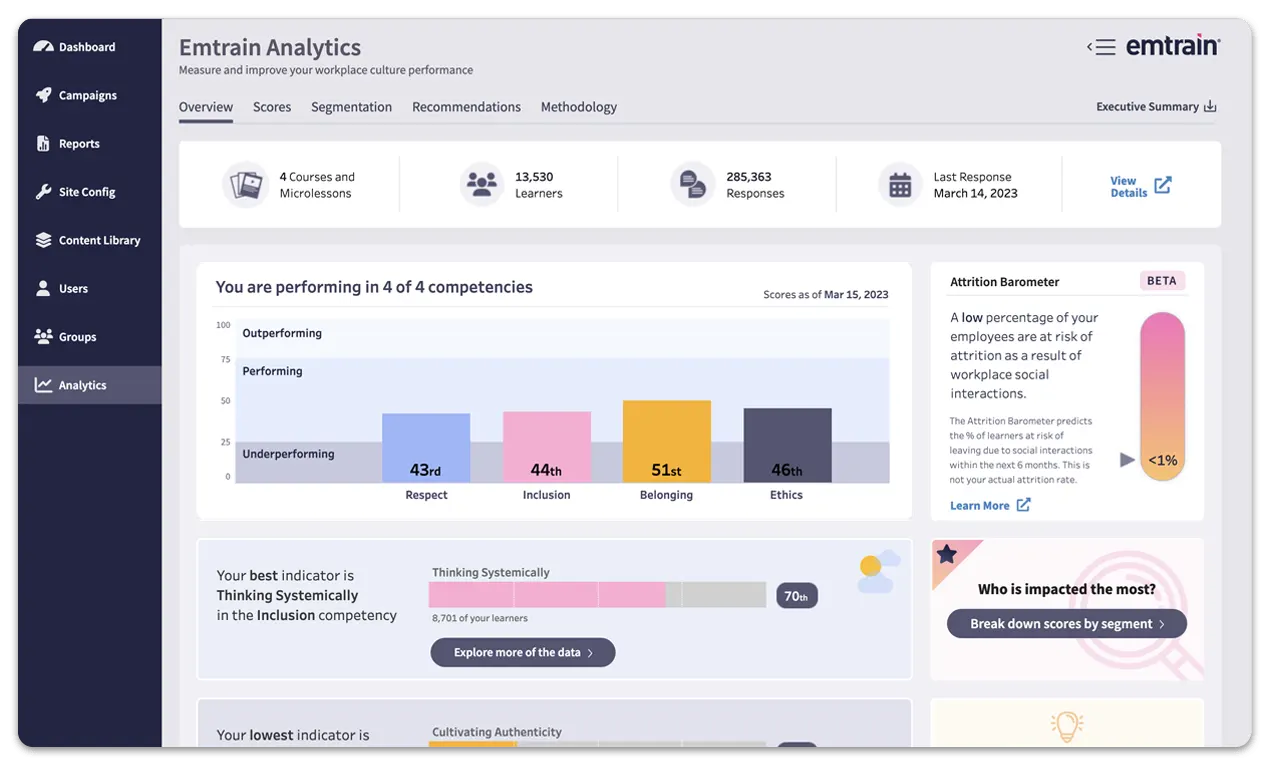This screenshot has width=1270, height=764.
Task: Download the Executive Summary
Action: 1156,106
